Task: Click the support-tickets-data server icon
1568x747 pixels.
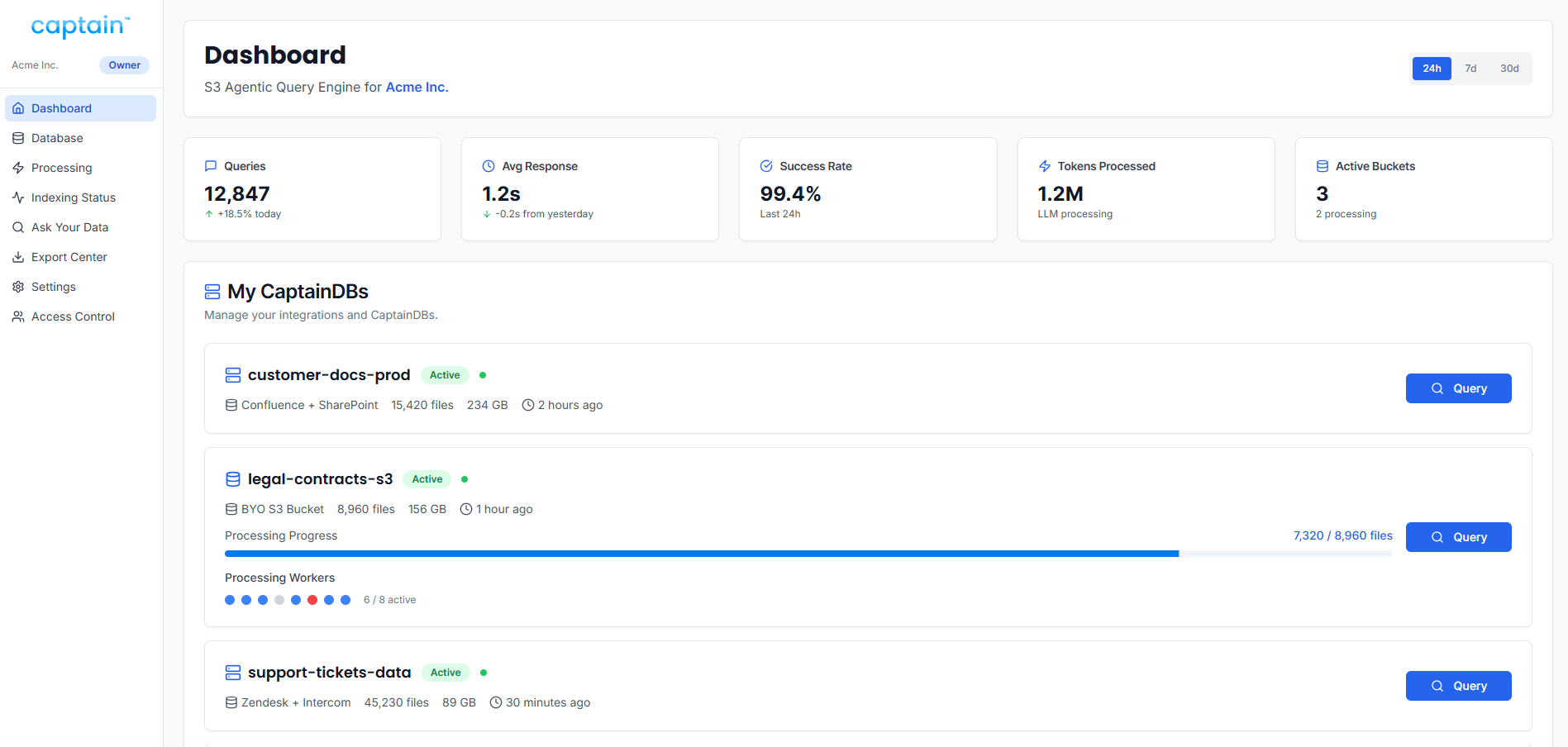Action: (233, 673)
